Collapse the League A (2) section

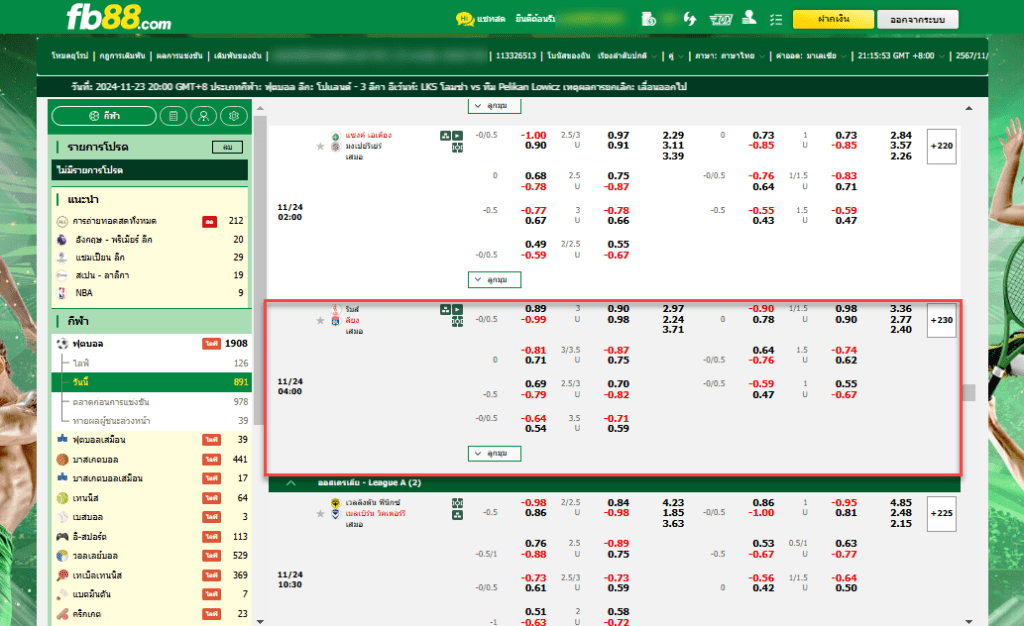tap(291, 483)
